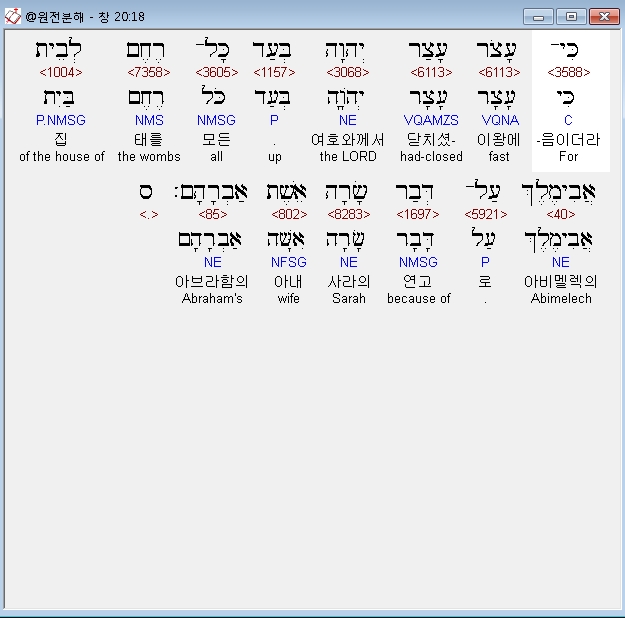
Task: Click the <.> marker under samekh
Action: coord(149,215)
